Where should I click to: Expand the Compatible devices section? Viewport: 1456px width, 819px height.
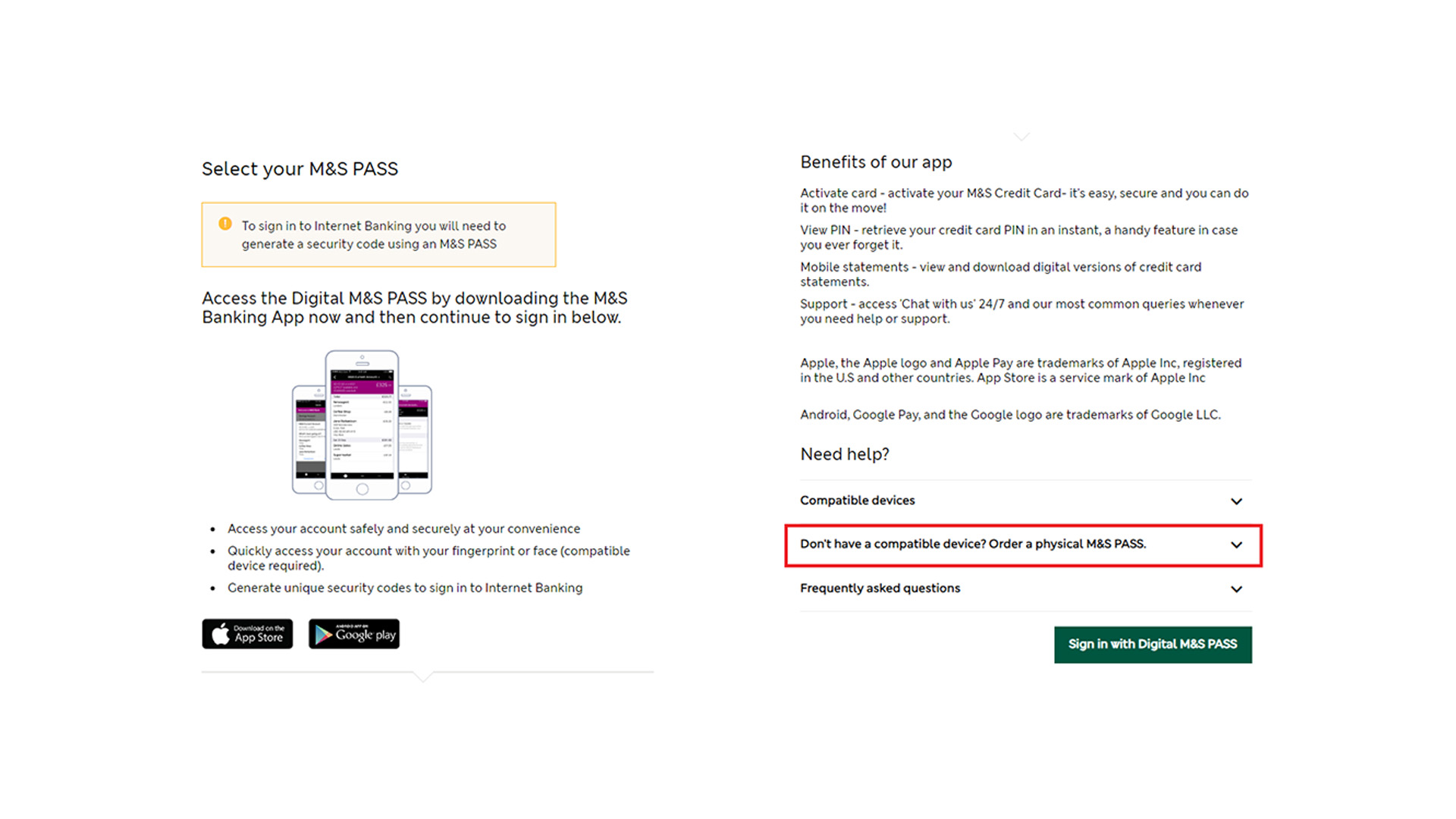(858, 500)
